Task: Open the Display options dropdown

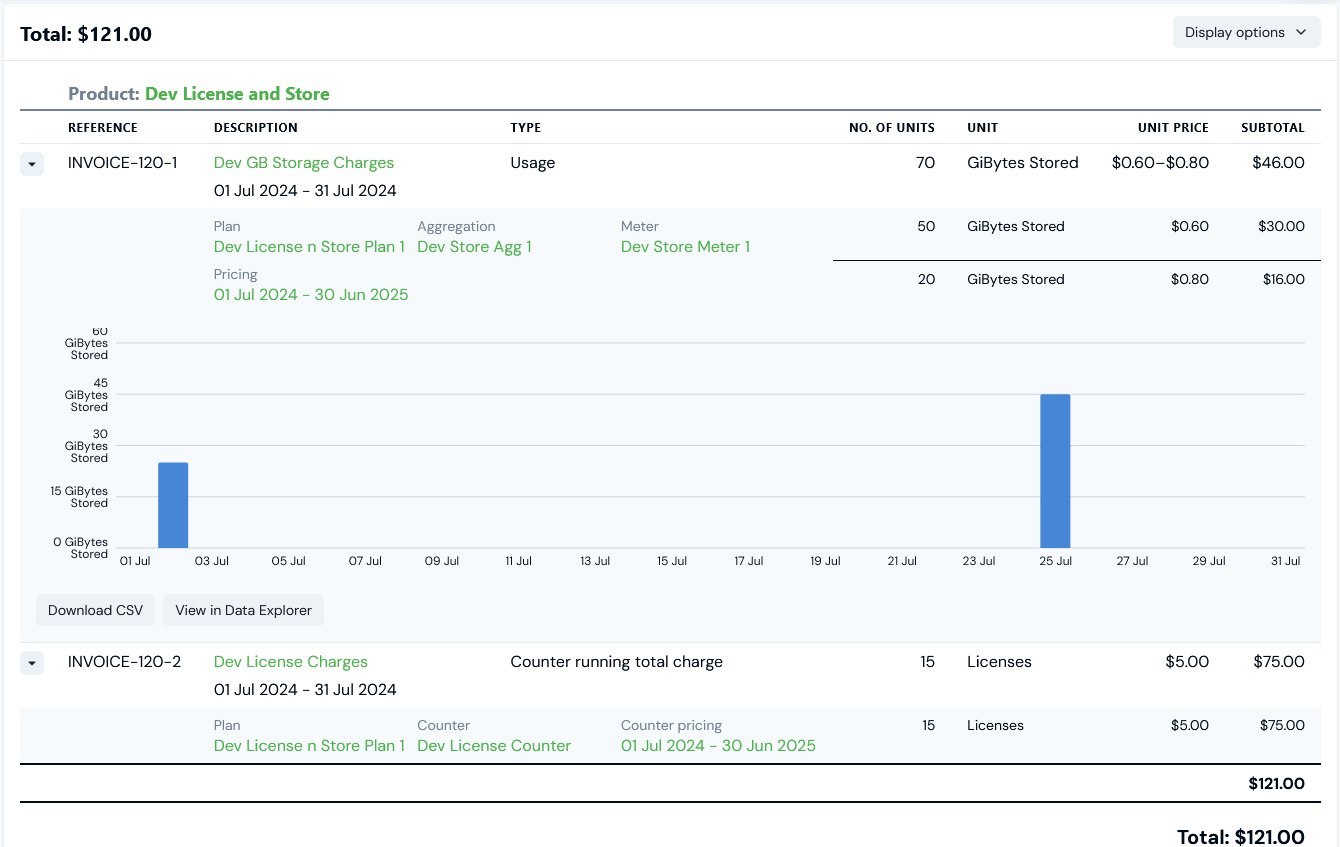Action: coord(1246,32)
